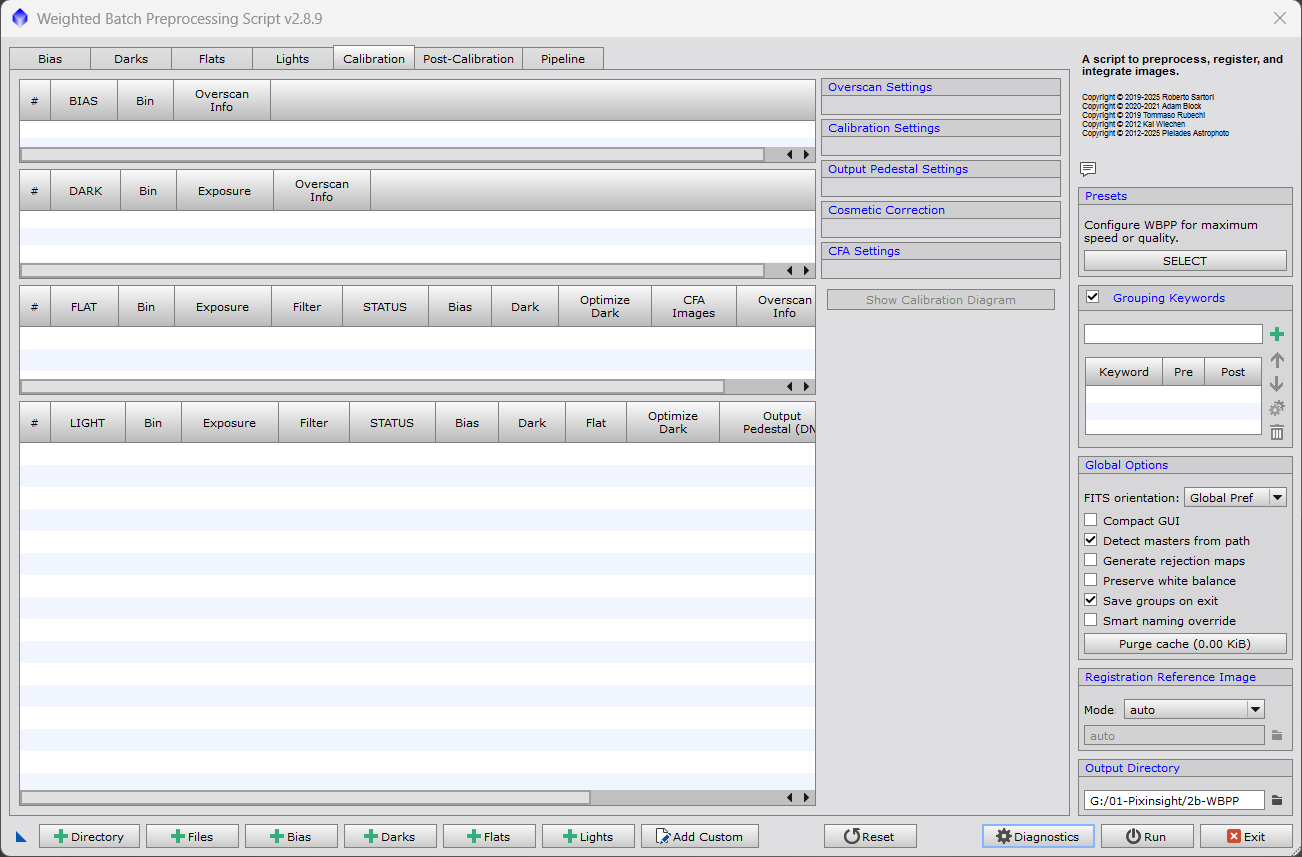Click the LIGHT table horizontal scrollbar
The height and width of the screenshot is (857, 1302).
pos(305,798)
